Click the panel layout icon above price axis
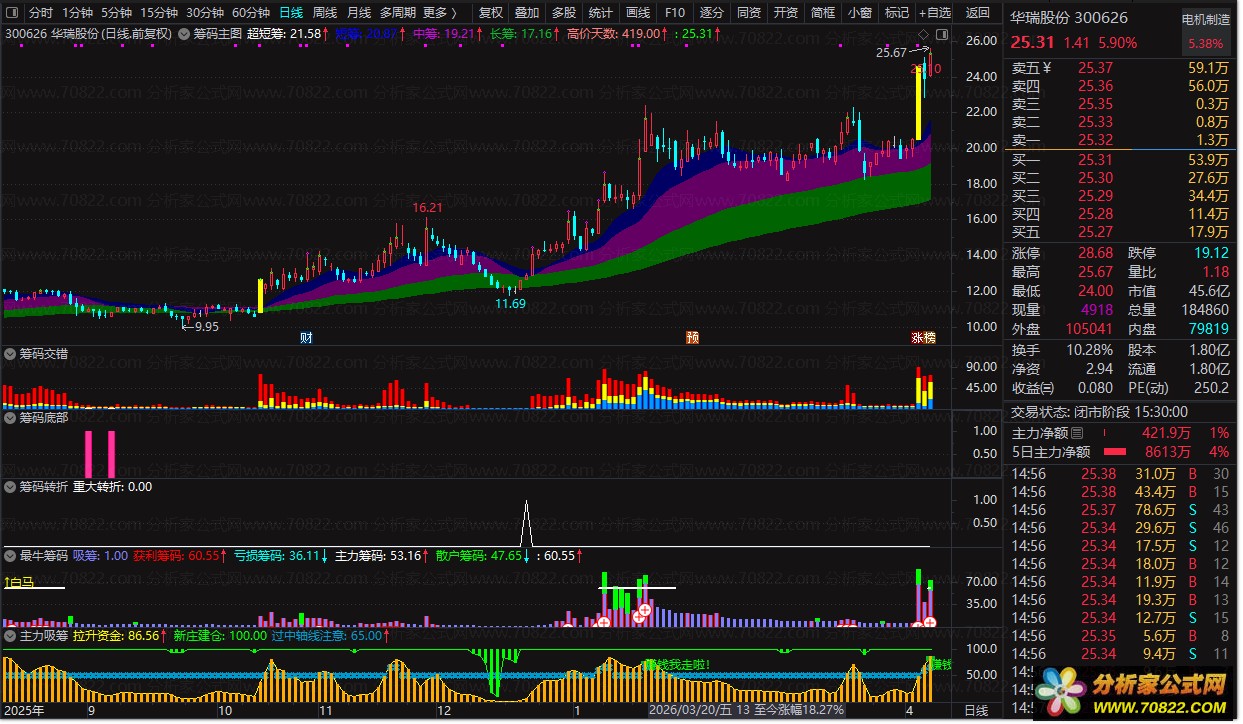The image size is (1243, 724). 940,34
